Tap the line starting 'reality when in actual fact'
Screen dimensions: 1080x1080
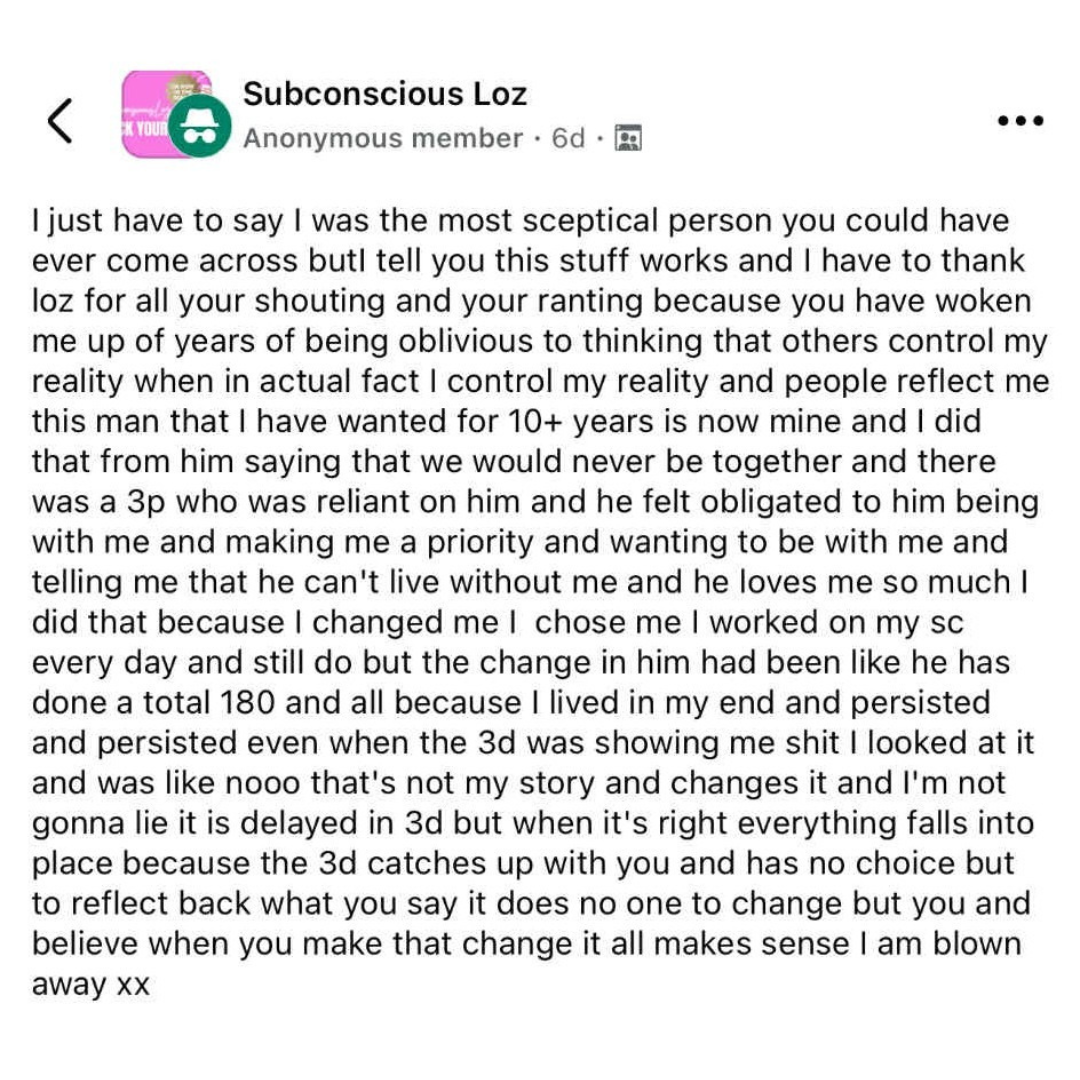click(x=541, y=382)
